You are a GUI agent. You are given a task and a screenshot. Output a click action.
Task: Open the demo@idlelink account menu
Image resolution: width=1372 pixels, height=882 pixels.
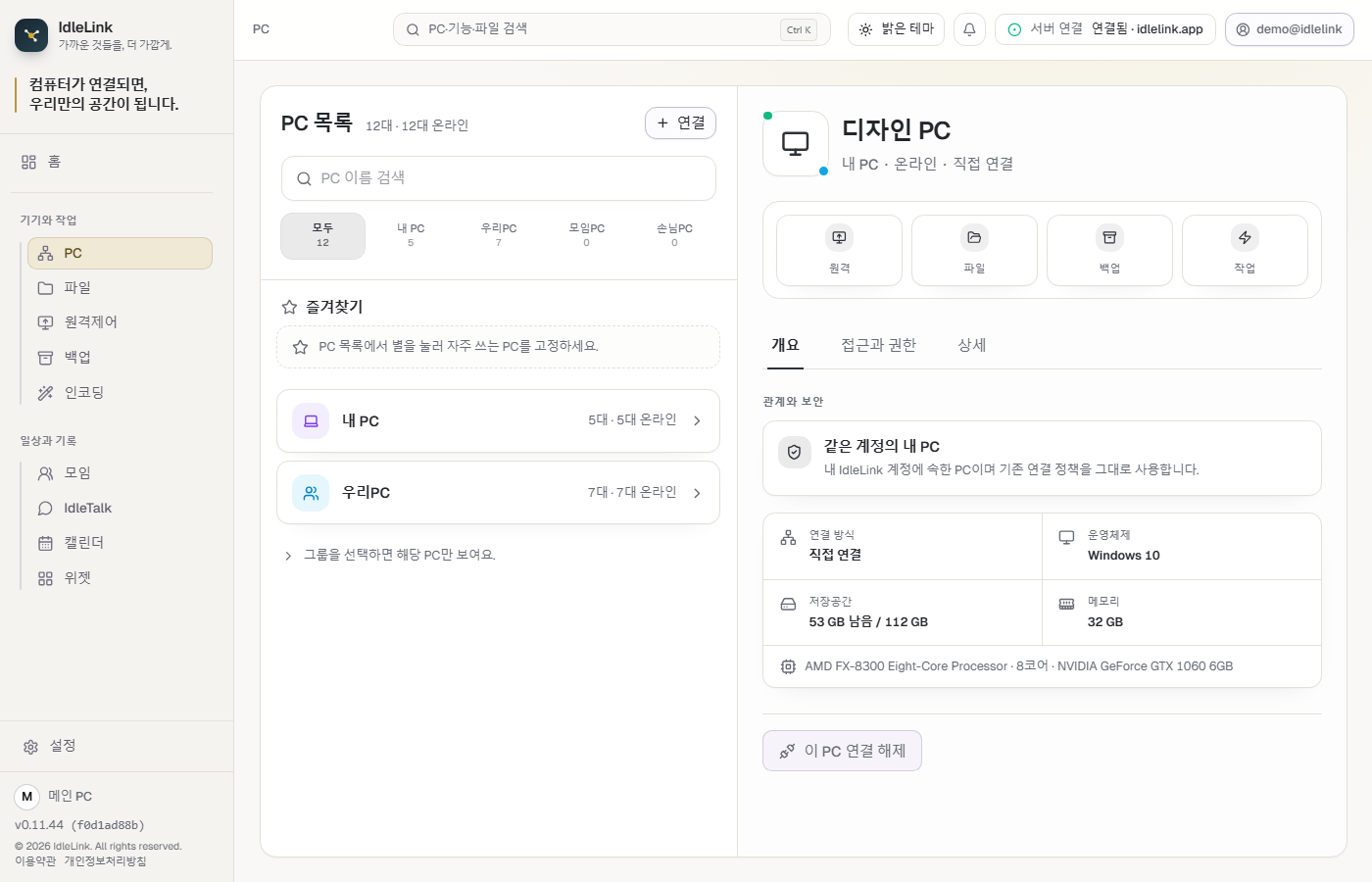click(1290, 29)
